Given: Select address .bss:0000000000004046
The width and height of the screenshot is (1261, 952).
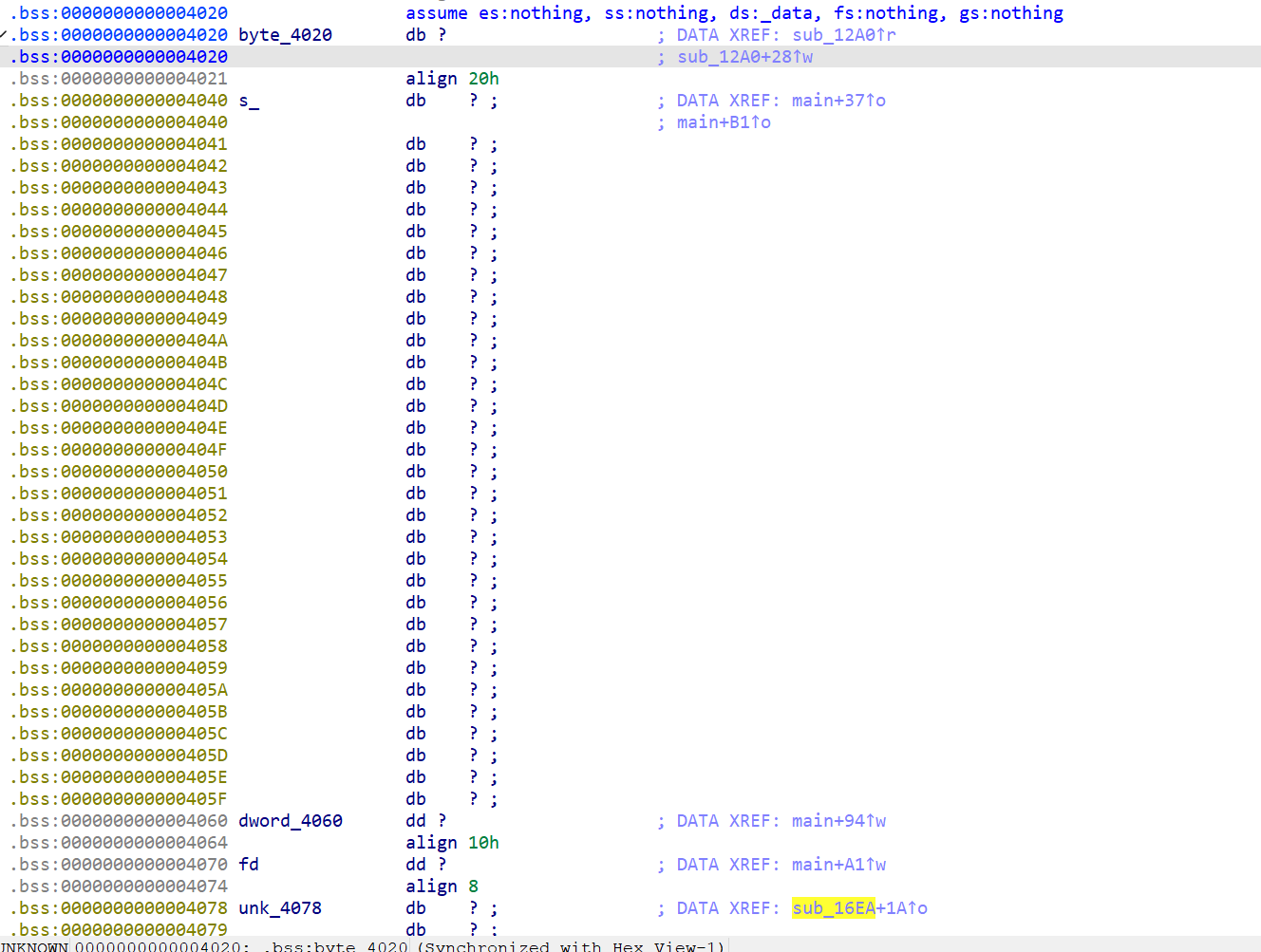Looking at the screenshot, I should pos(119,253).
